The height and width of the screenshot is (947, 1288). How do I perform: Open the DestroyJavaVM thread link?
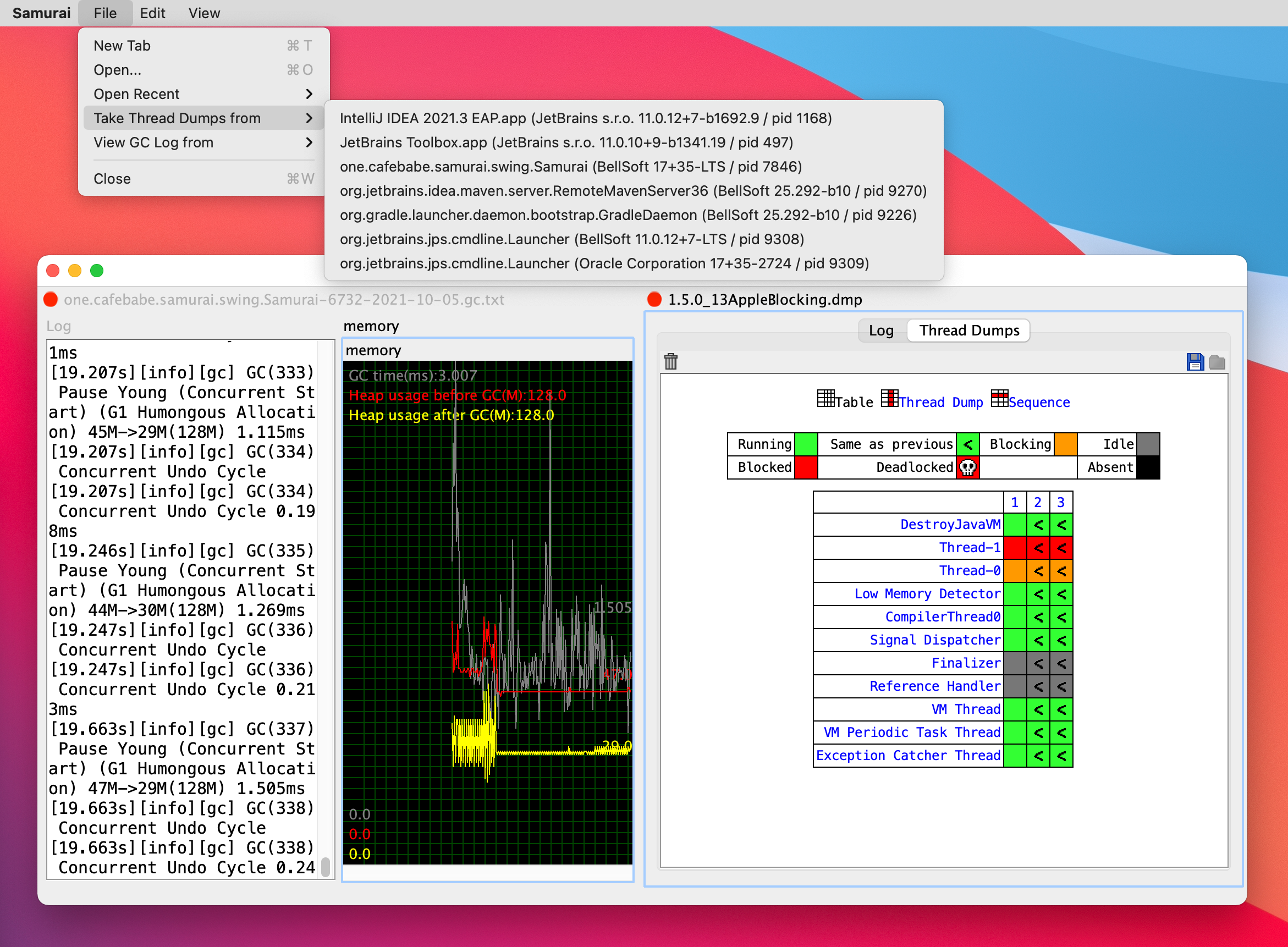[x=950, y=525]
